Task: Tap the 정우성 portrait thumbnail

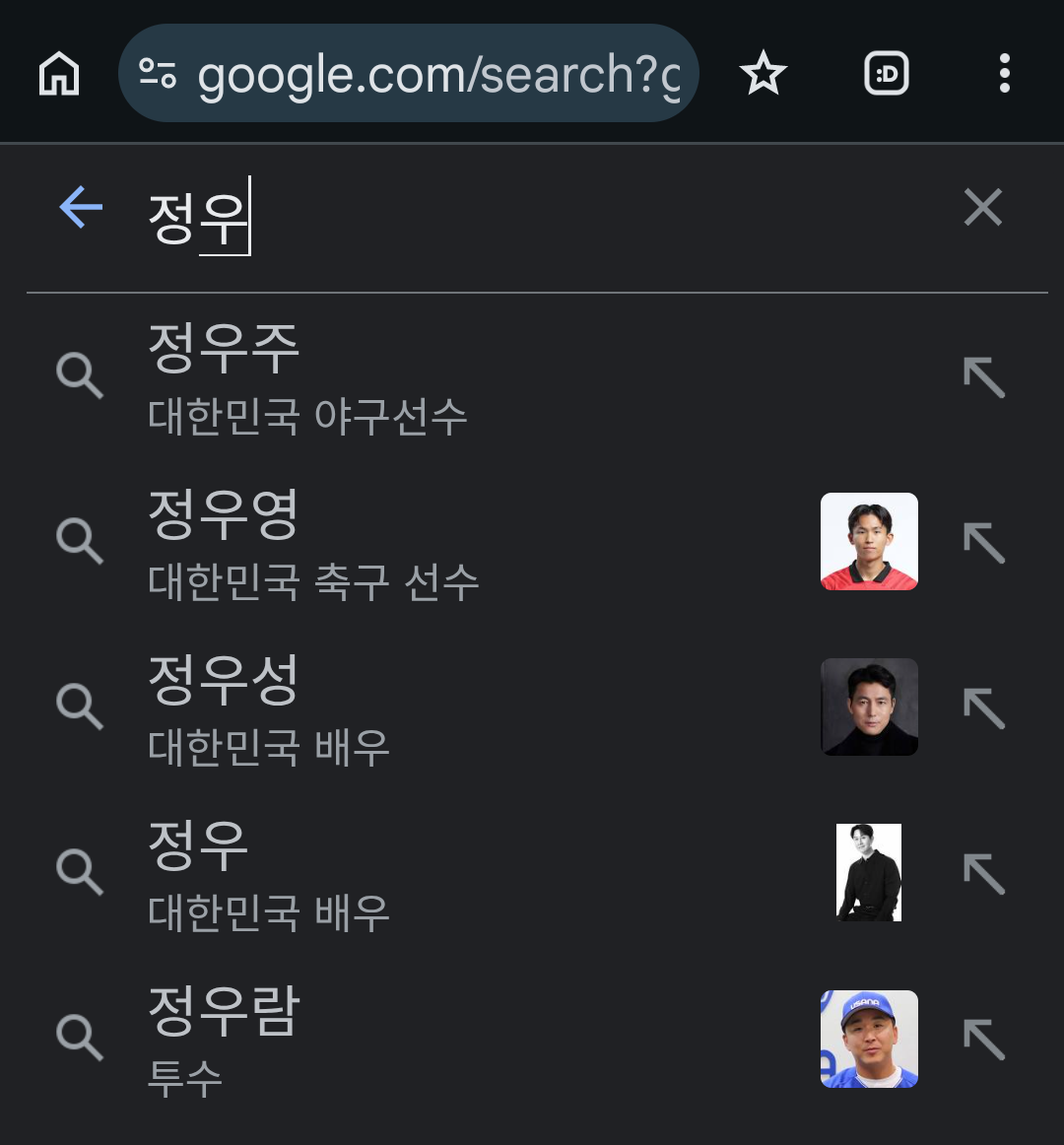Action: pos(869,707)
